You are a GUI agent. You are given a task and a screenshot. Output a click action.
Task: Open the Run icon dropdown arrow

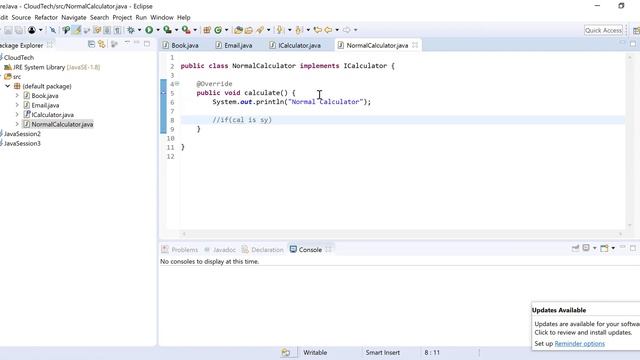click(x=158, y=30)
